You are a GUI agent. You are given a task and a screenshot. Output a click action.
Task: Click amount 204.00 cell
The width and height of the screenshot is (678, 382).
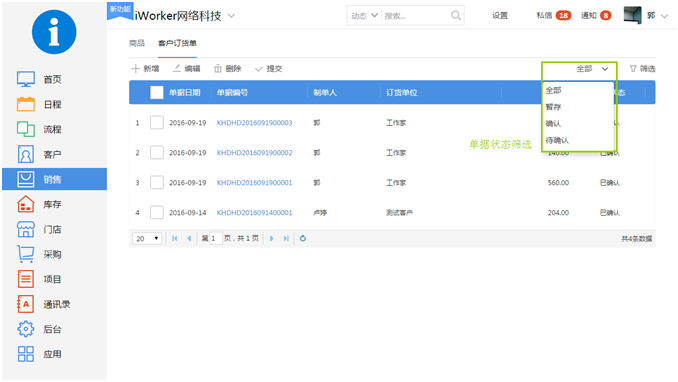[x=558, y=213]
